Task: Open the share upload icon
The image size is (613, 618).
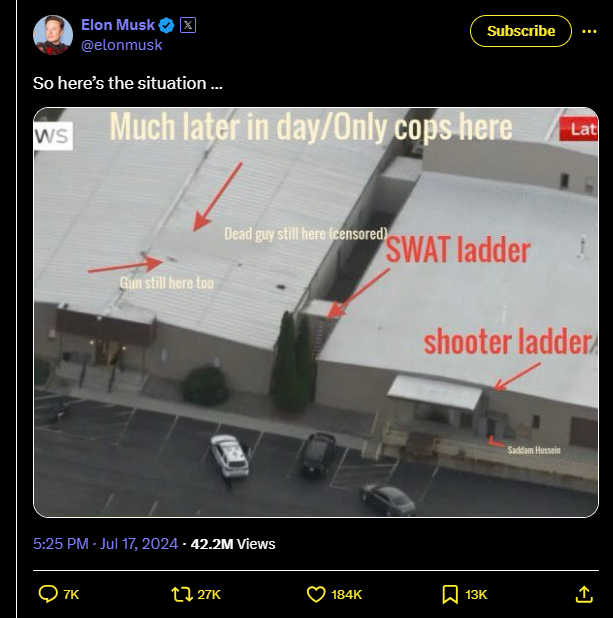Action: 584,594
